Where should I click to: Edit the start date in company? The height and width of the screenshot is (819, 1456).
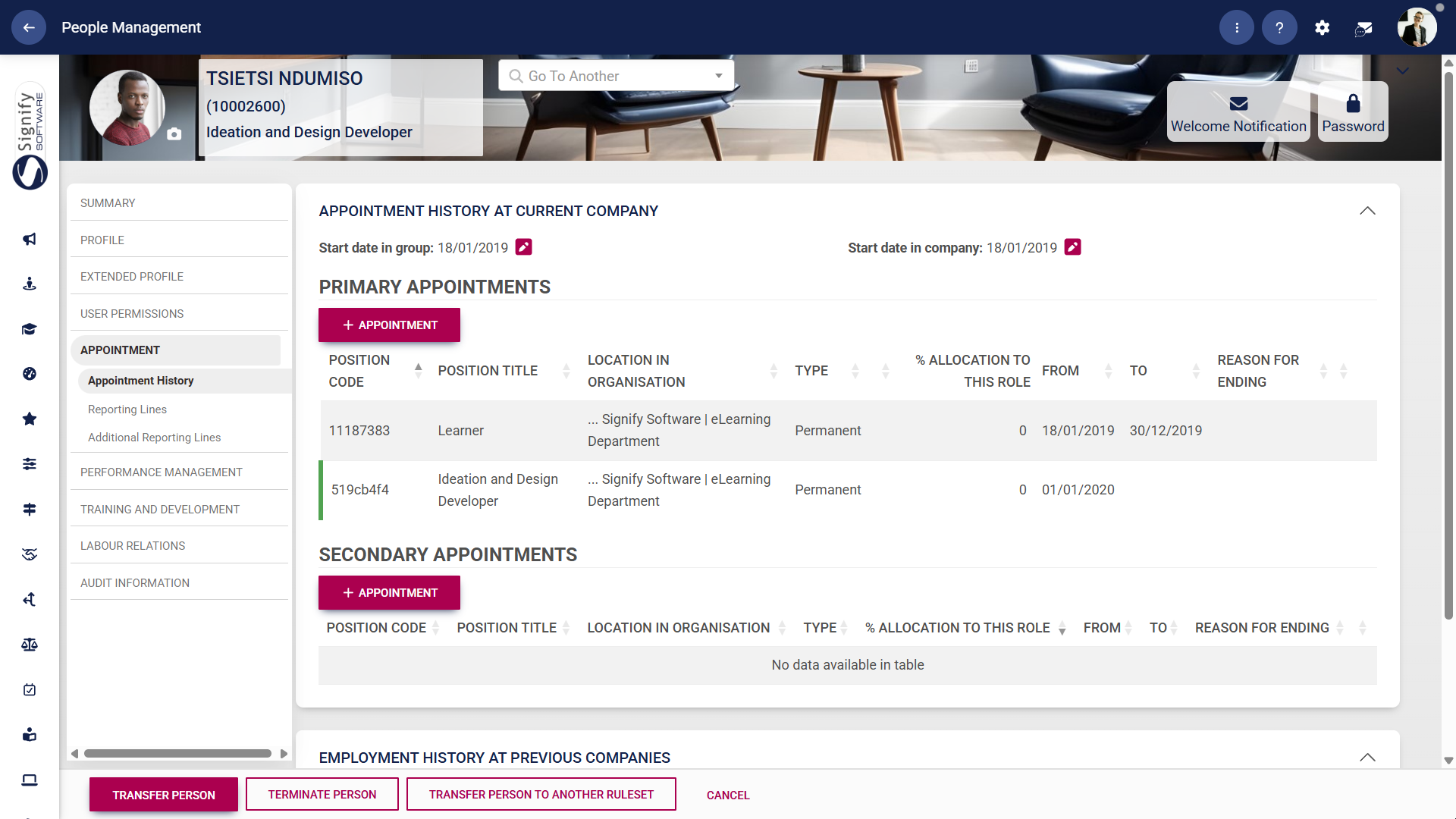click(1072, 246)
